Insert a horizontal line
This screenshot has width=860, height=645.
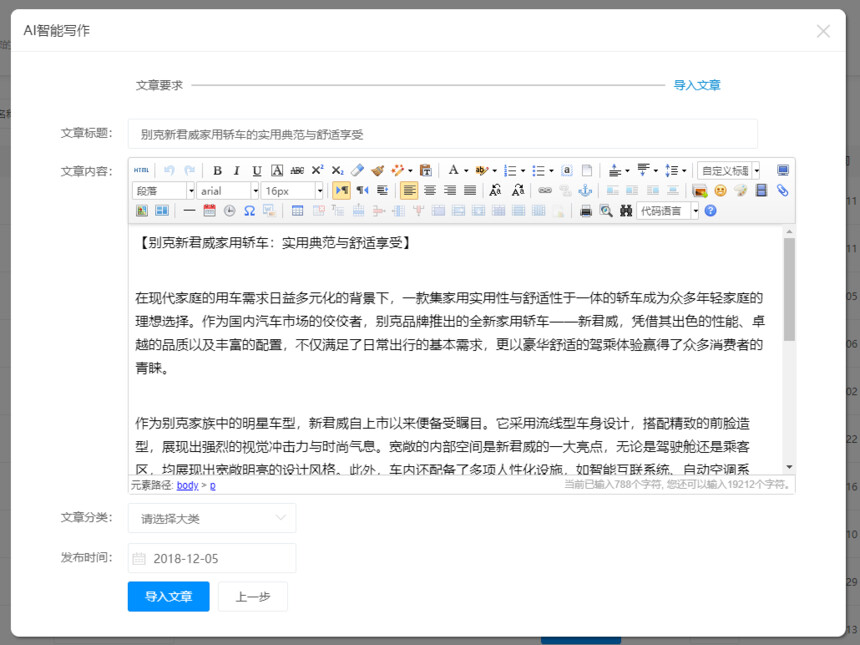pos(189,211)
